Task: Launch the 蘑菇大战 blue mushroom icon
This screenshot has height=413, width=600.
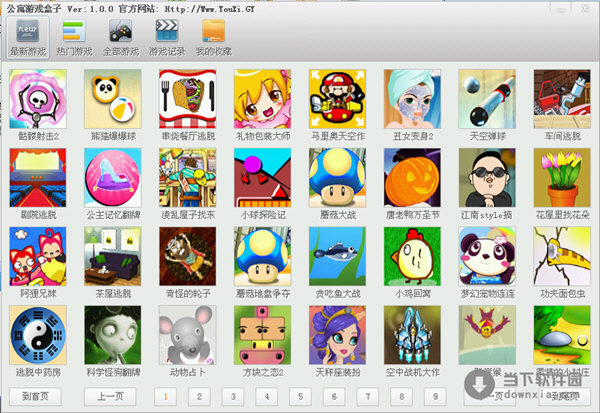Action: [x=338, y=178]
